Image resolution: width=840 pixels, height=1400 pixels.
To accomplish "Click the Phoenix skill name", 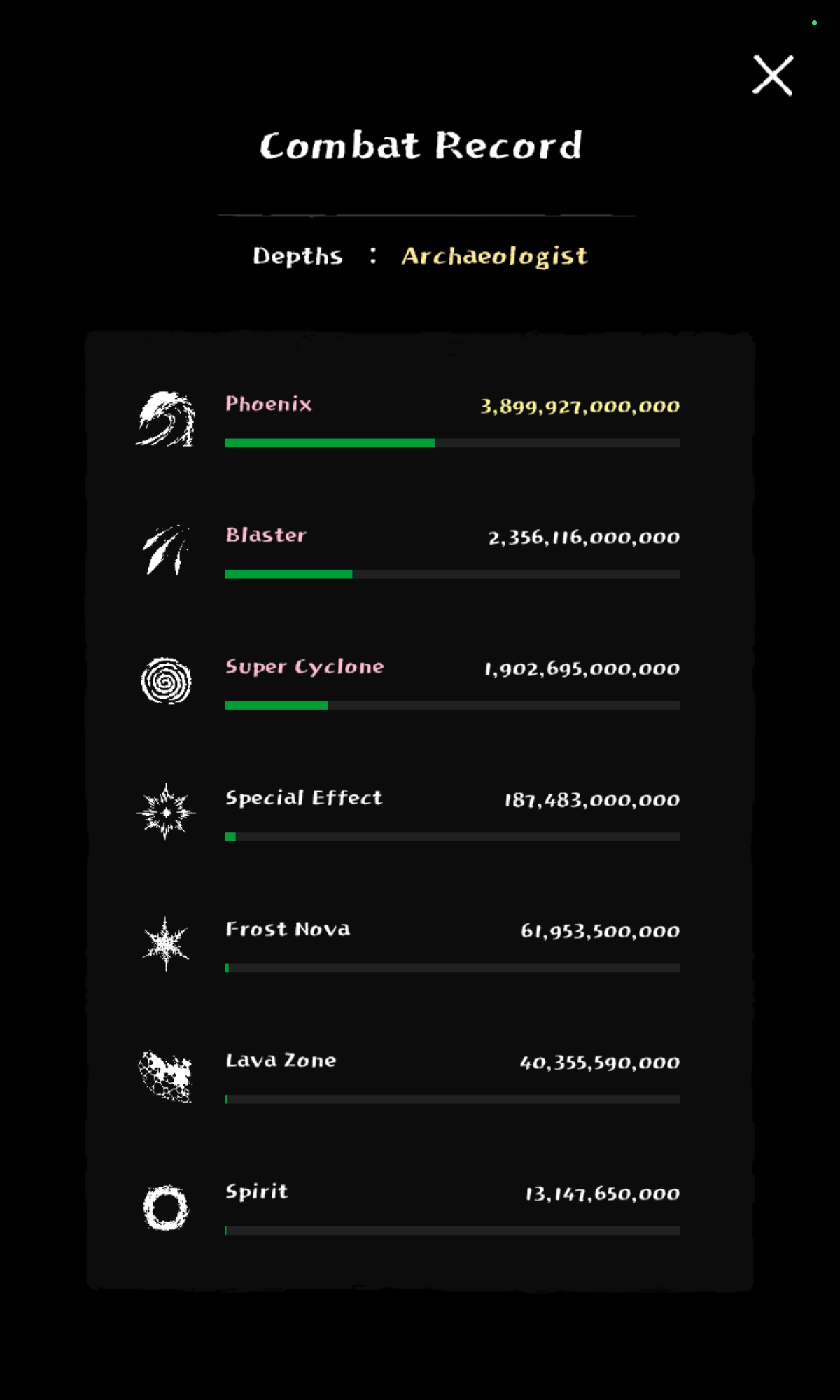I will point(269,404).
